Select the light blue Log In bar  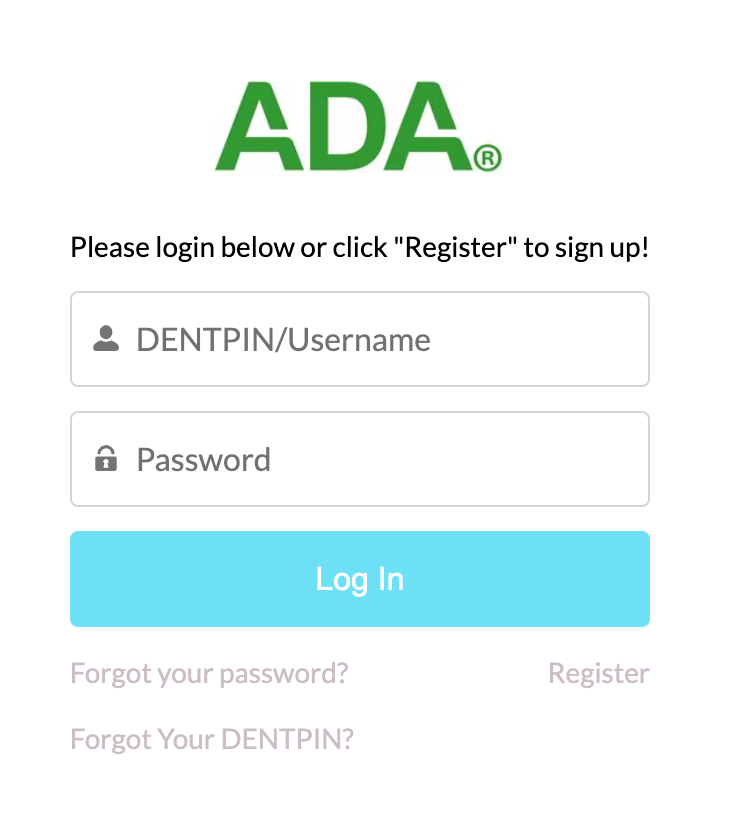click(360, 578)
